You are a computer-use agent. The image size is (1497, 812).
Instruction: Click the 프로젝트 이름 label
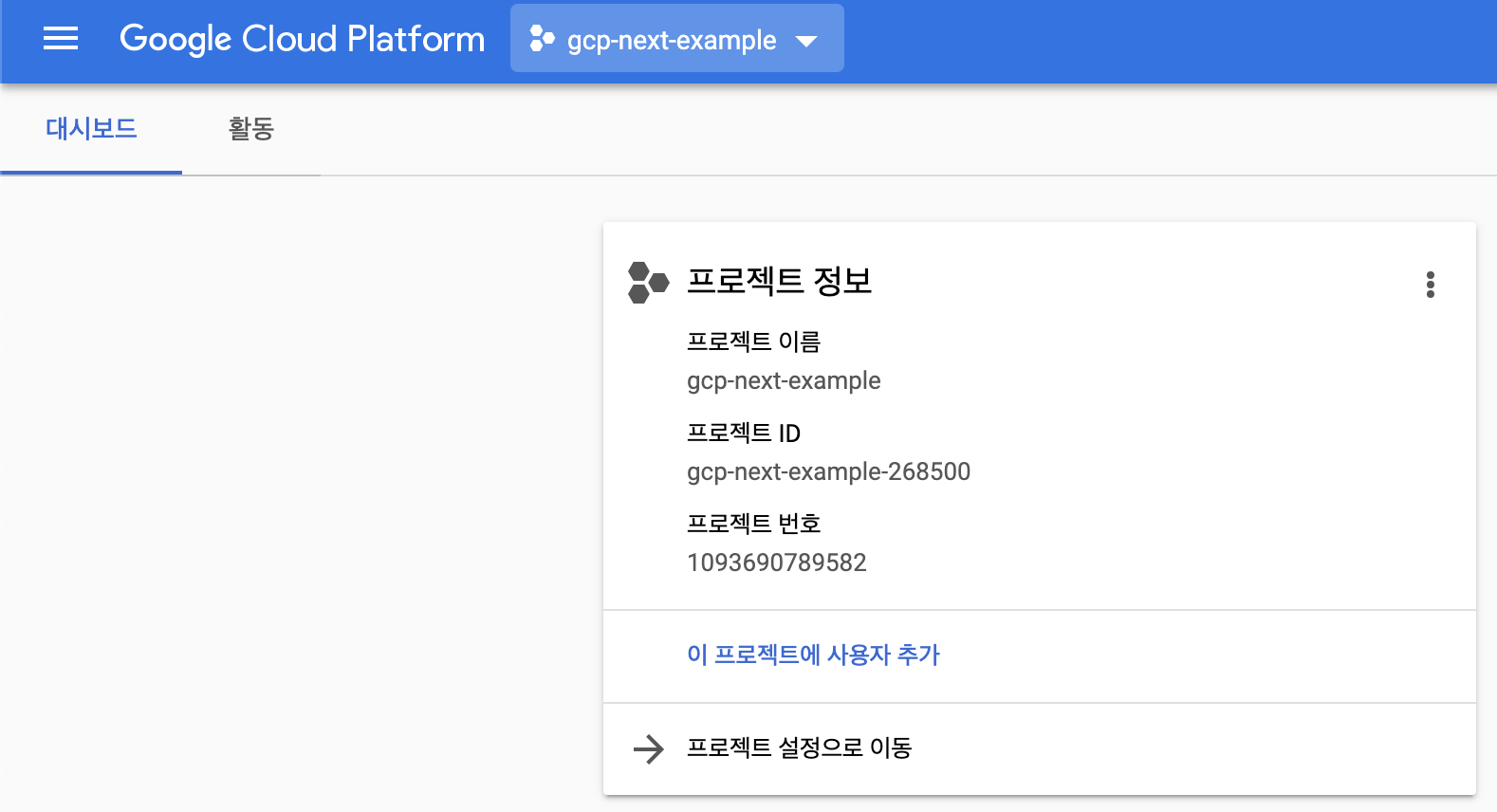tap(753, 341)
